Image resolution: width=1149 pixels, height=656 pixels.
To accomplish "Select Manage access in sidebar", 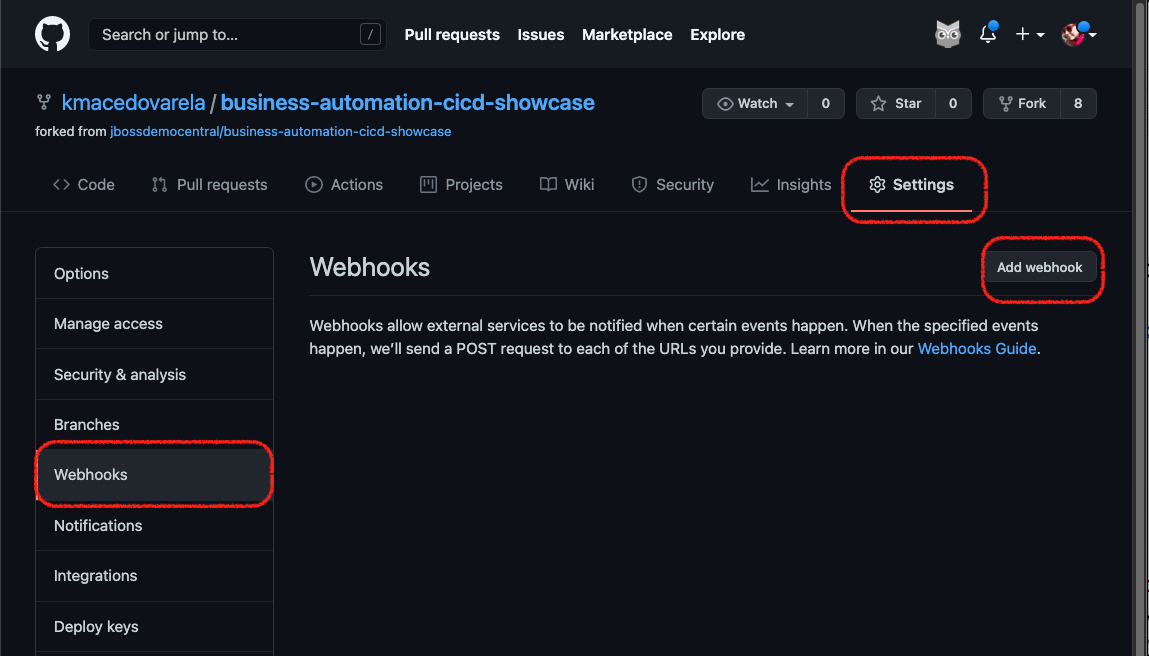I will pos(155,323).
